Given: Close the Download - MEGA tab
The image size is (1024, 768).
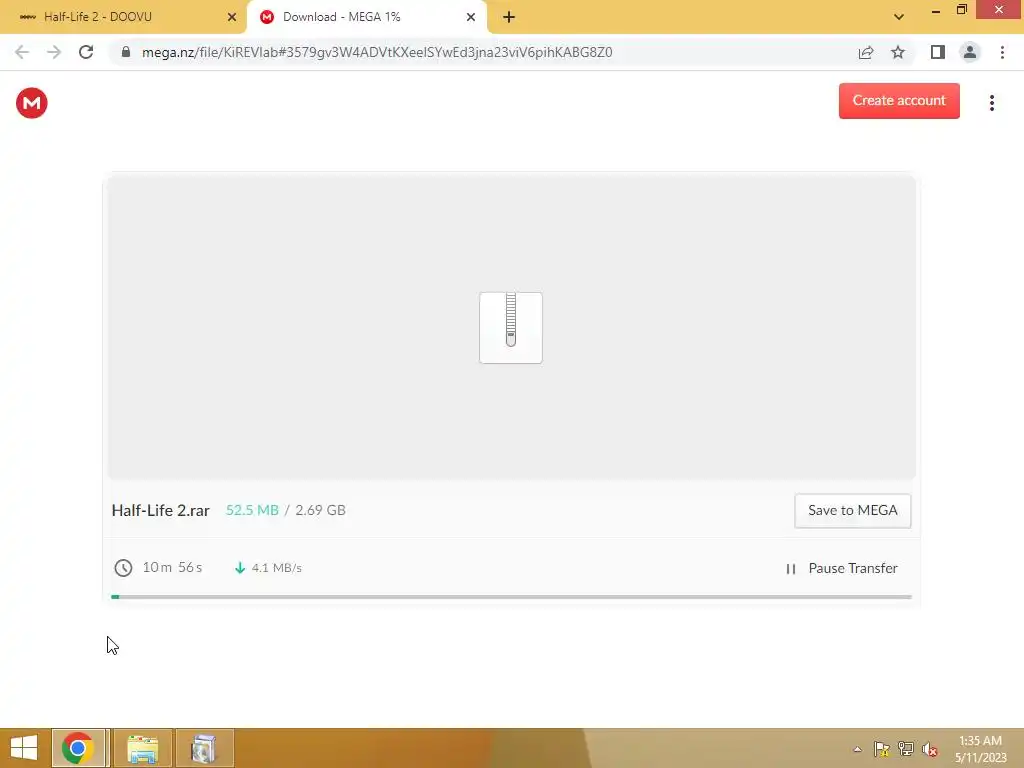Looking at the screenshot, I should point(471,17).
